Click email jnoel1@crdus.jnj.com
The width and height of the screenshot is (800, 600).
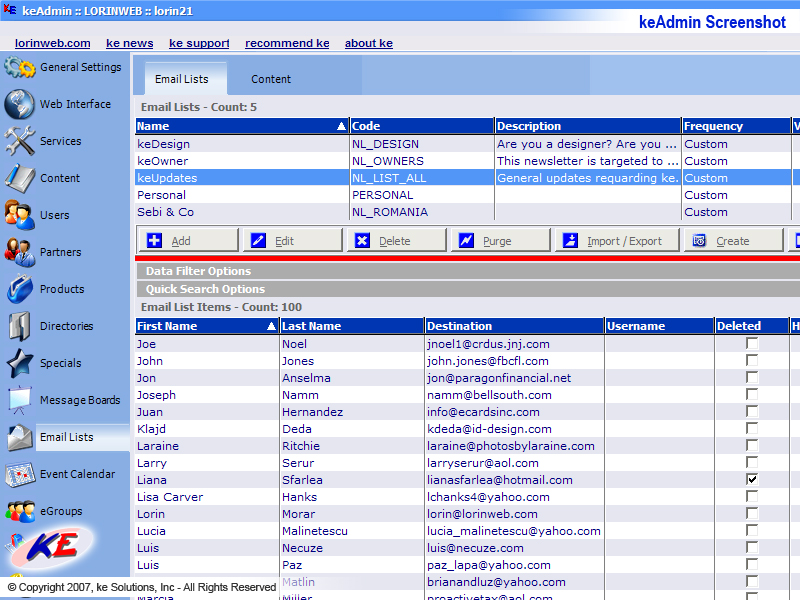(488, 344)
